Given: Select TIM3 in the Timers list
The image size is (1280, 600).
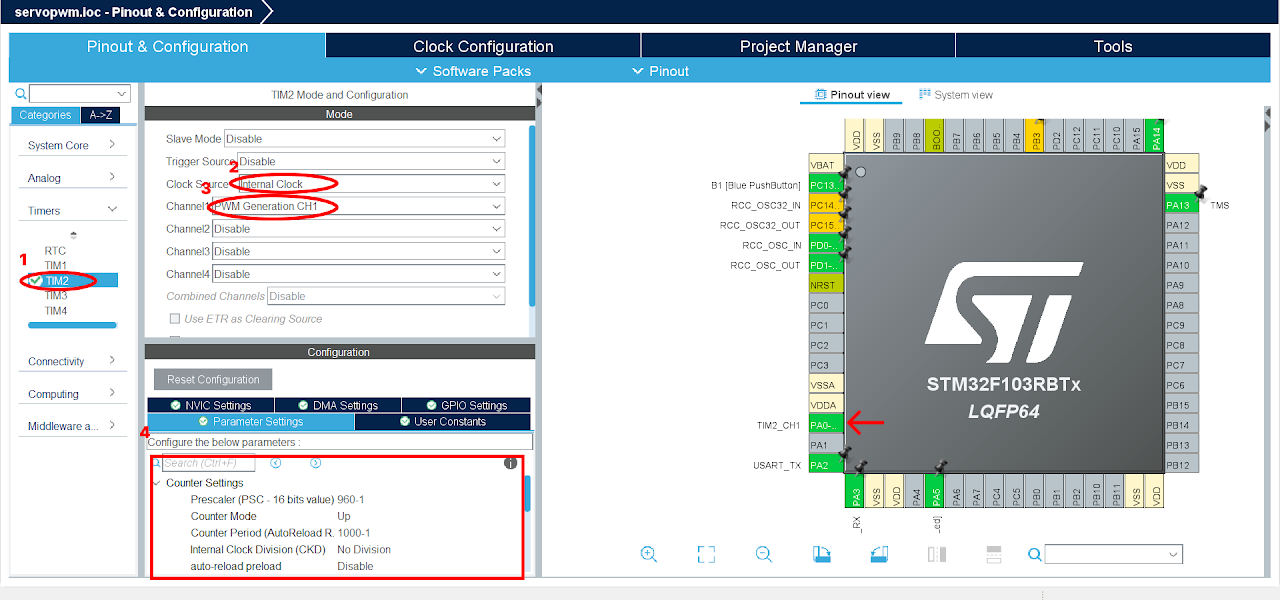Looking at the screenshot, I should pos(56,296).
